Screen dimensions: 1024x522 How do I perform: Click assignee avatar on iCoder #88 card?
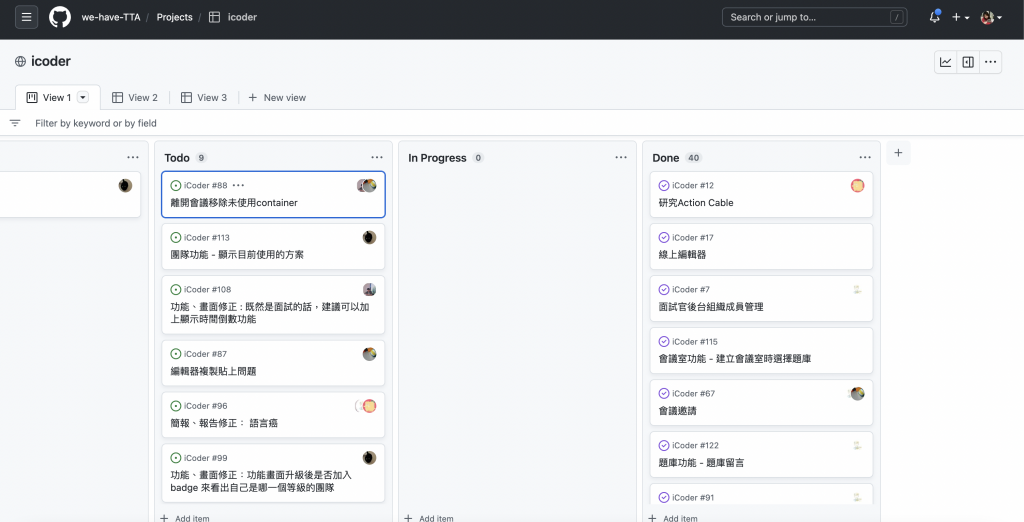pyautogui.click(x=367, y=186)
